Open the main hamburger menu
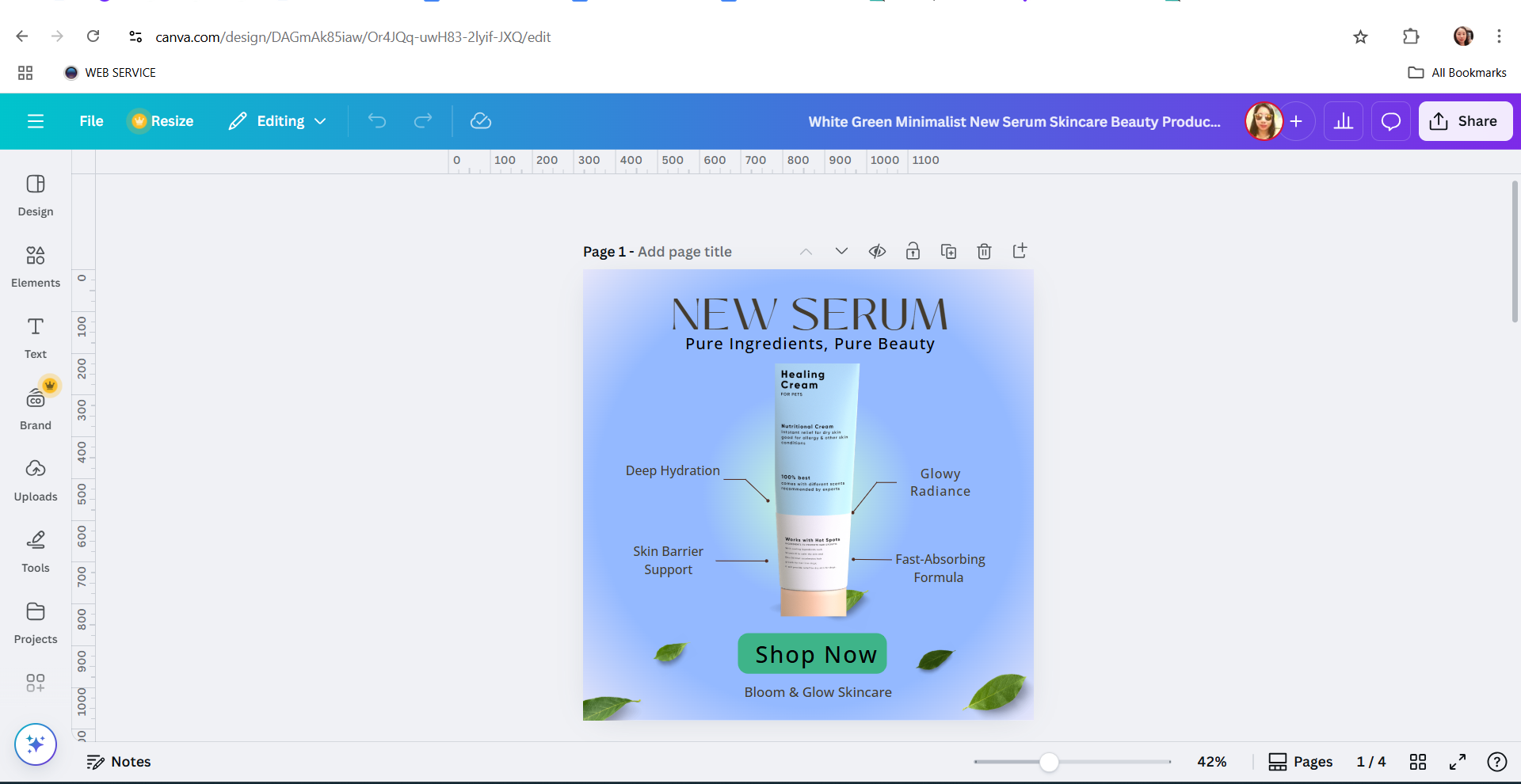The width and height of the screenshot is (1521, 784). coord(36,121)
